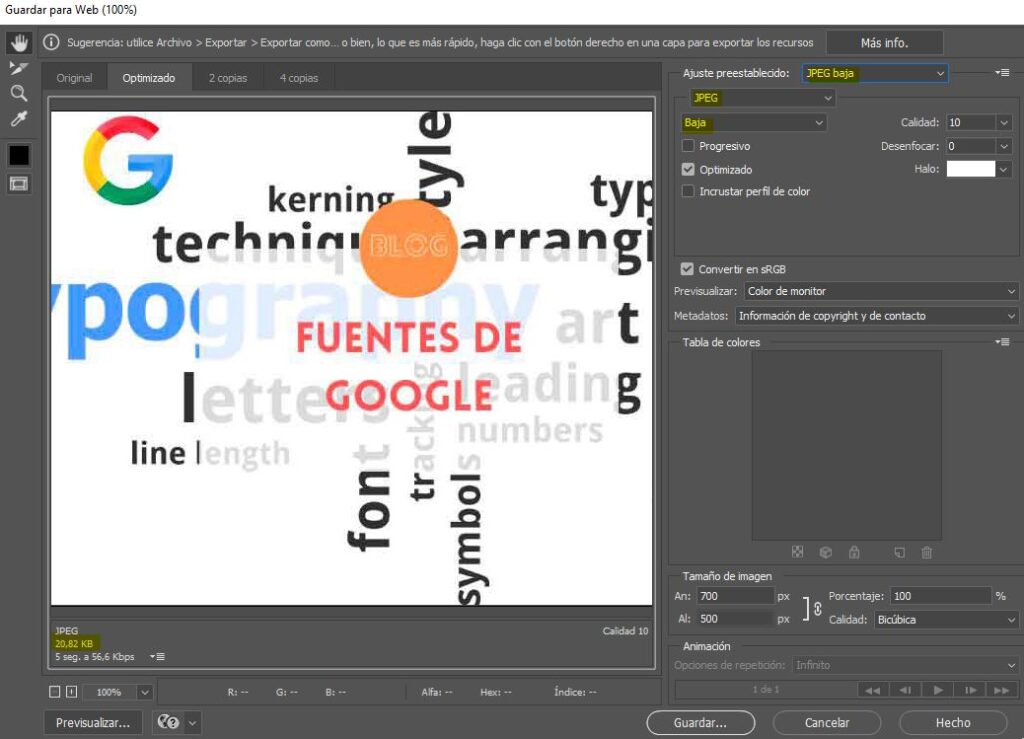Viewport: 1024px width, 739px height.
Task: Click the constrain proportions link icon
Action: pos(817,608)
